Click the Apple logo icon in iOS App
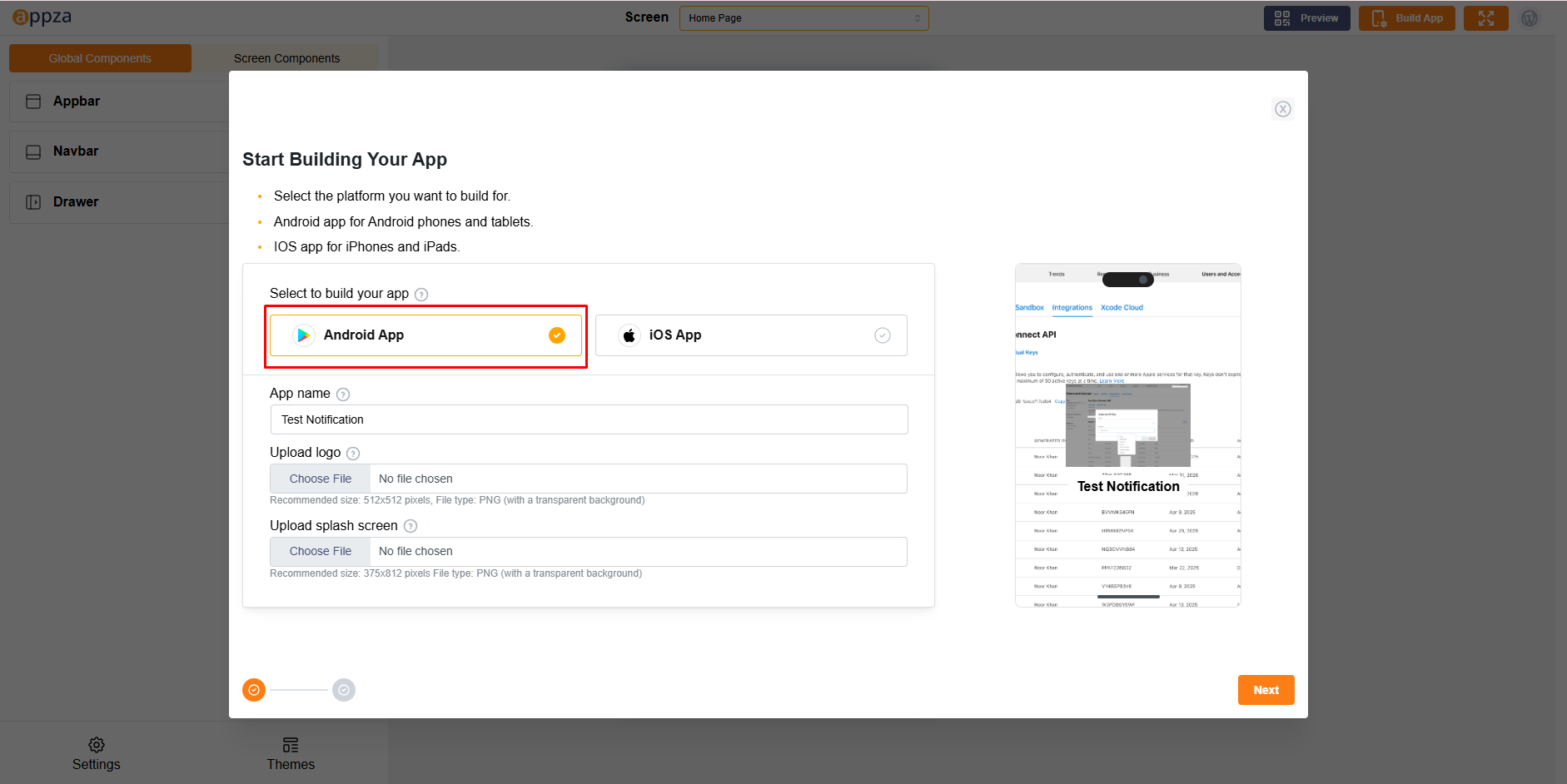The image size is (1567, 784). tap(629, 335)
